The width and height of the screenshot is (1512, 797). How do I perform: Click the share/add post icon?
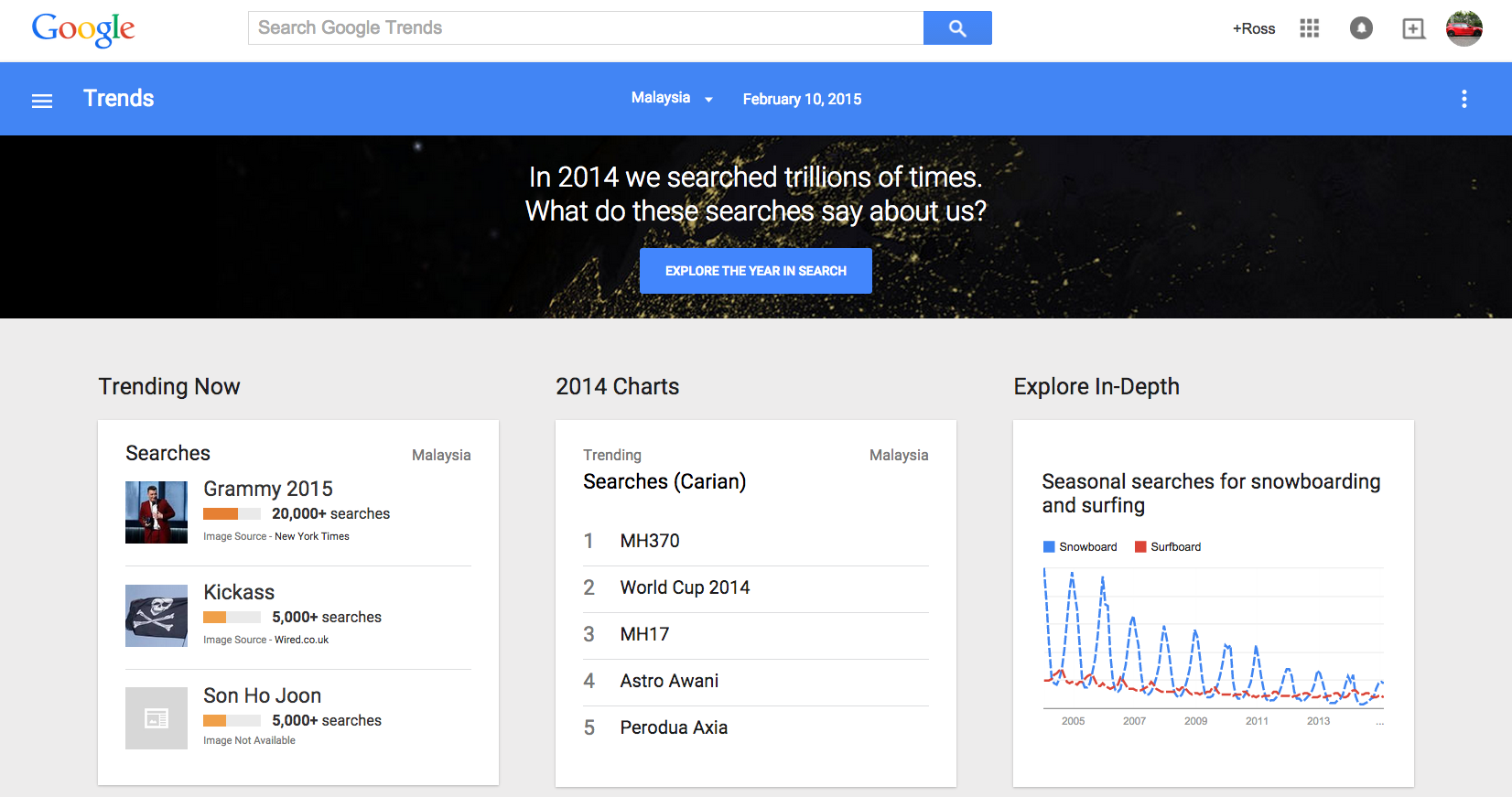tap(1413, 28)
